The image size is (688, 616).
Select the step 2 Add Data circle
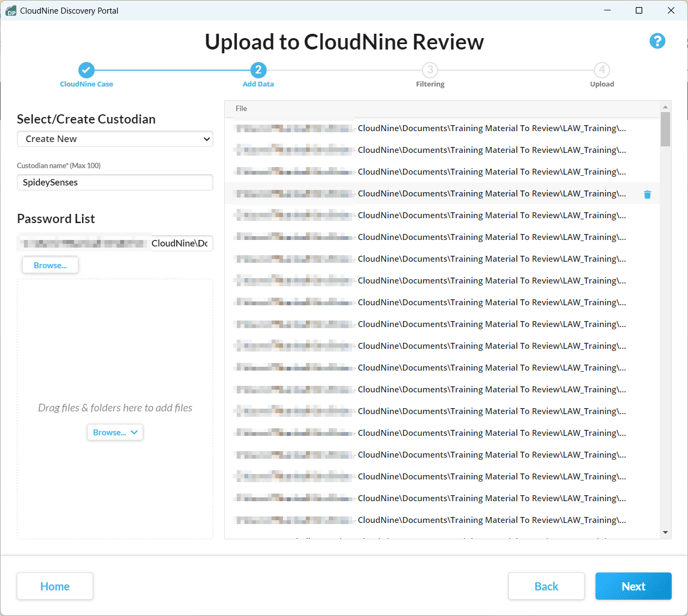click(x=258, y=70)
